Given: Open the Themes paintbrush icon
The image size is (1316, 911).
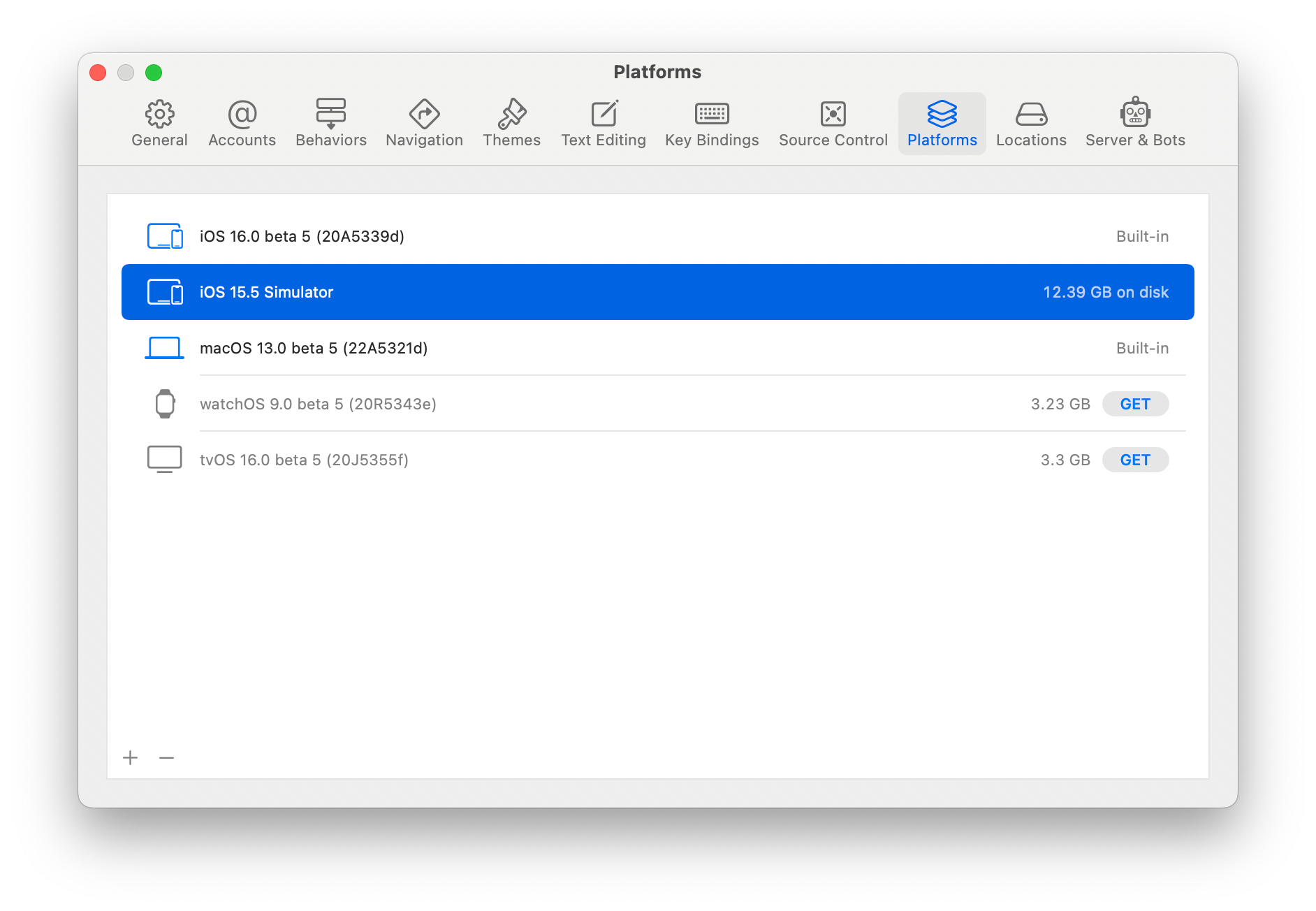Looking at the screenshot, I should [x=512, y=114].
